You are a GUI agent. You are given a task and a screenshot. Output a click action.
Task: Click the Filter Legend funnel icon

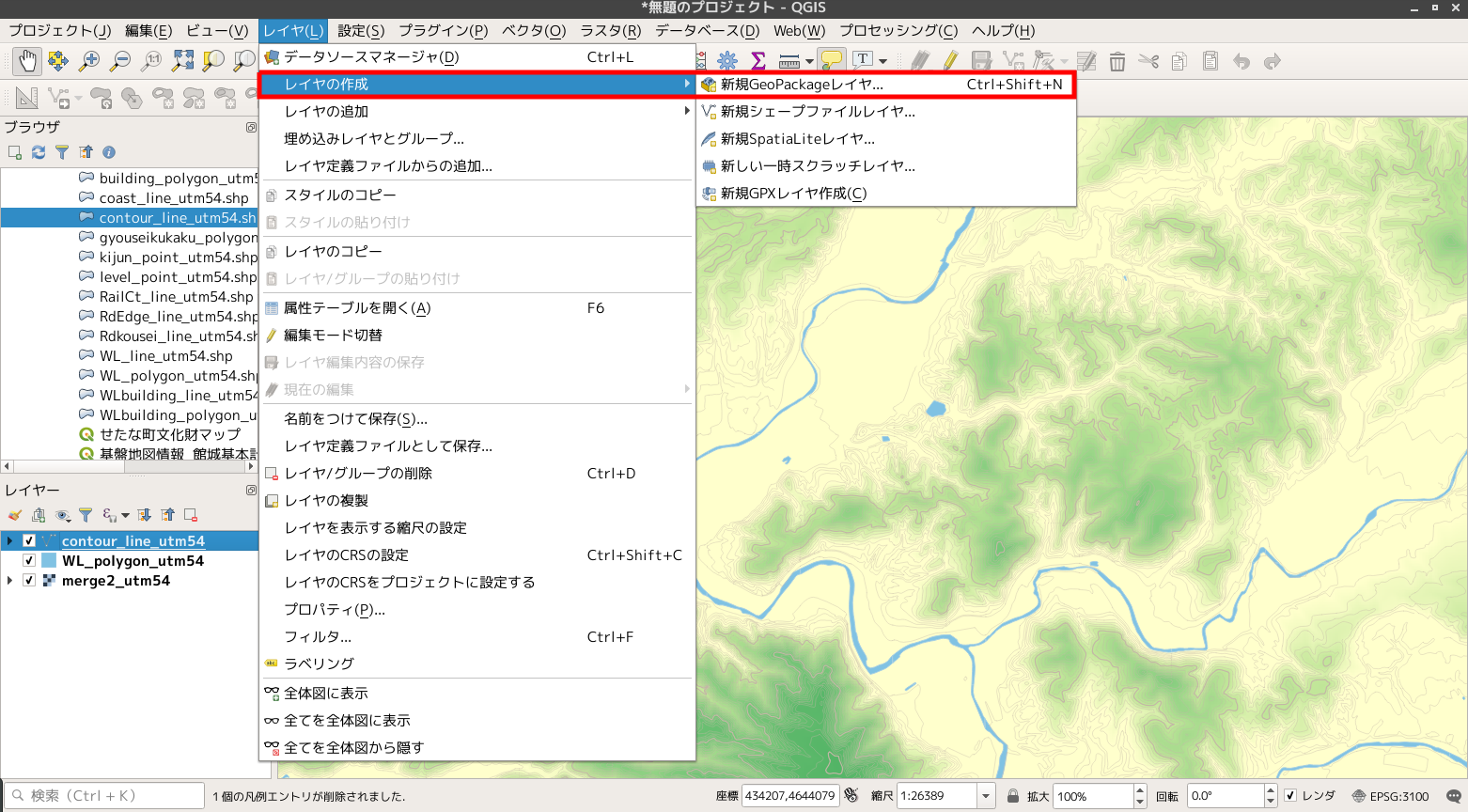tap(86, 515)
